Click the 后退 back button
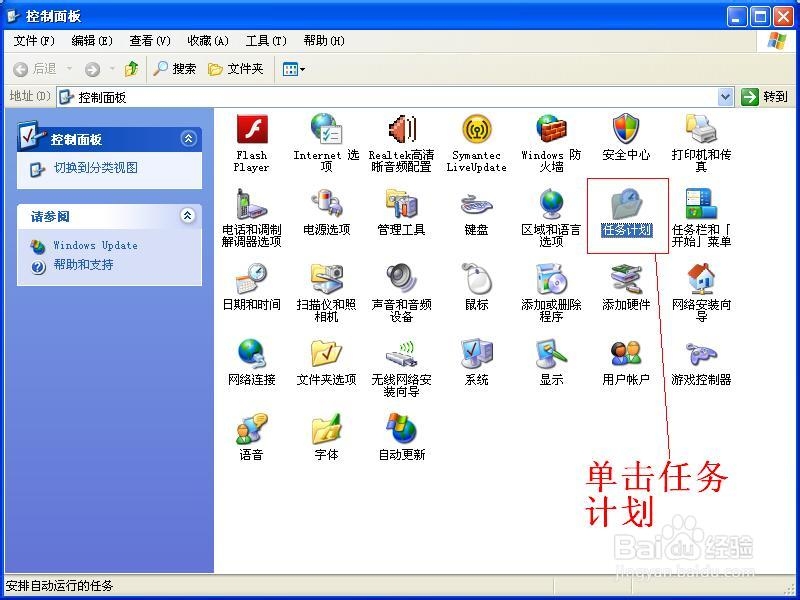 35,69
